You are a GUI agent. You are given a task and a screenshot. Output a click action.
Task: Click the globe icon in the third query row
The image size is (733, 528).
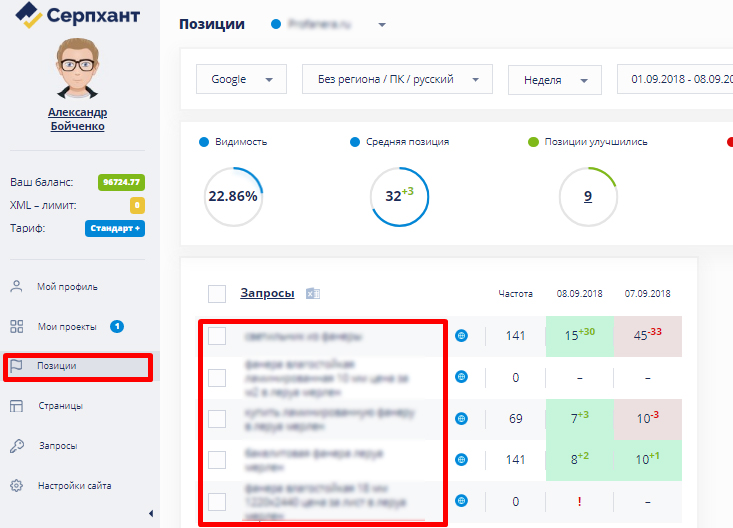(x=461, y=418)
